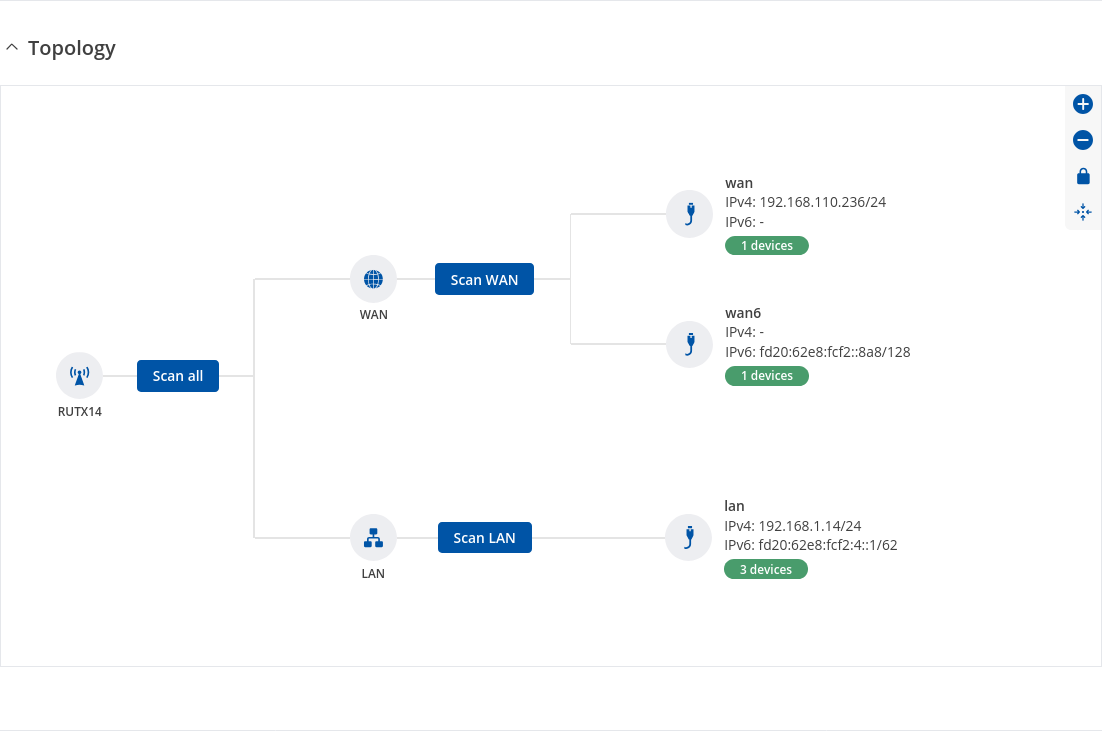
Task: Open the lan 3 devices badge
Action: coord(766,570)
